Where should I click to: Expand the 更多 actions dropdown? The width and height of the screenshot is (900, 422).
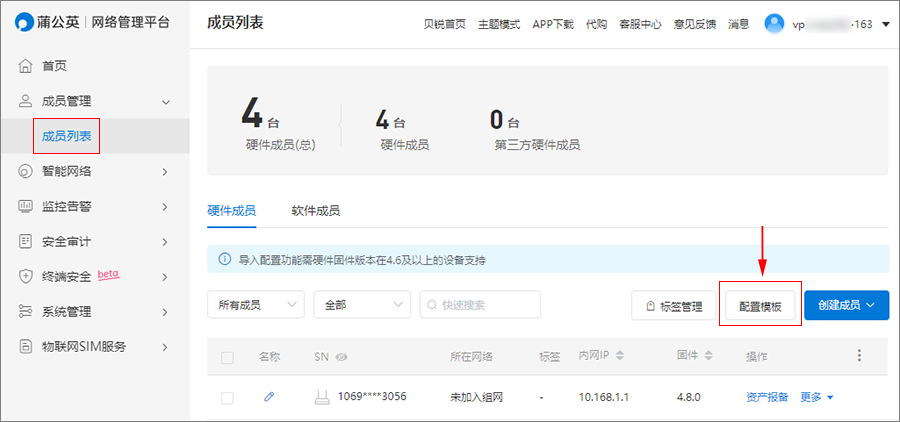click(x=817, y=397)
